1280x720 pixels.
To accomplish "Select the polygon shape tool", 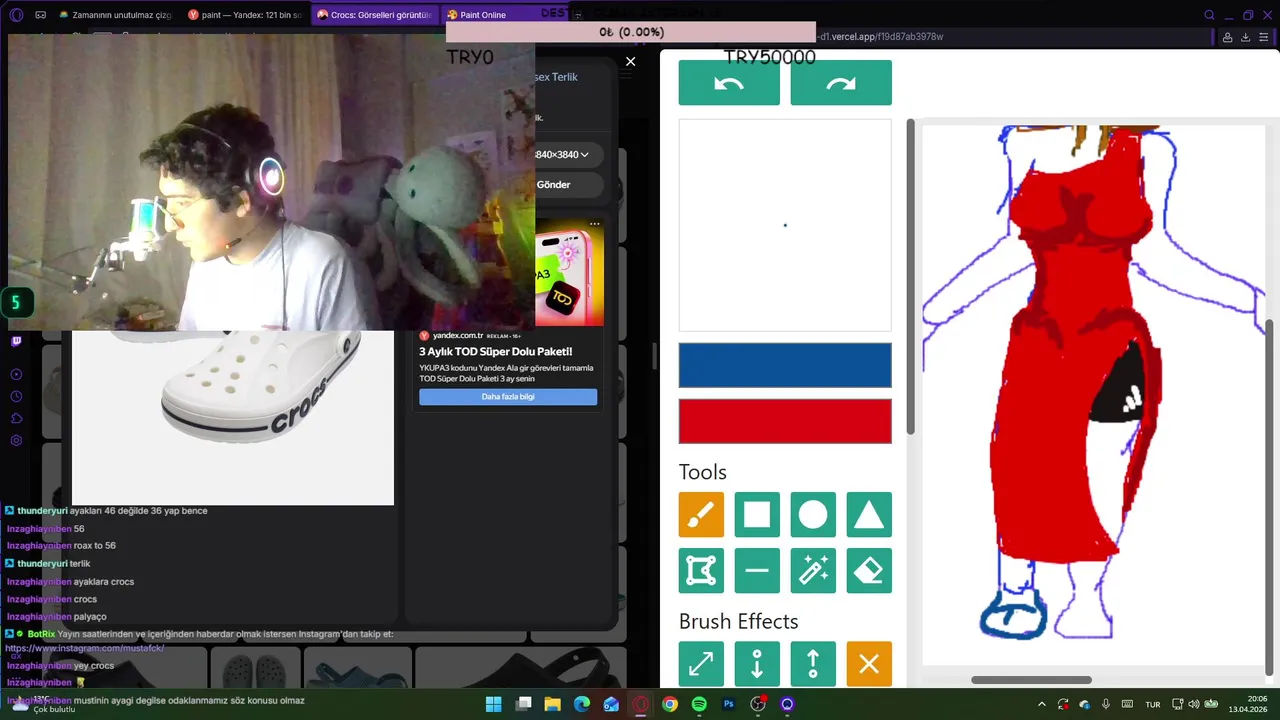I will pos(701,571).
